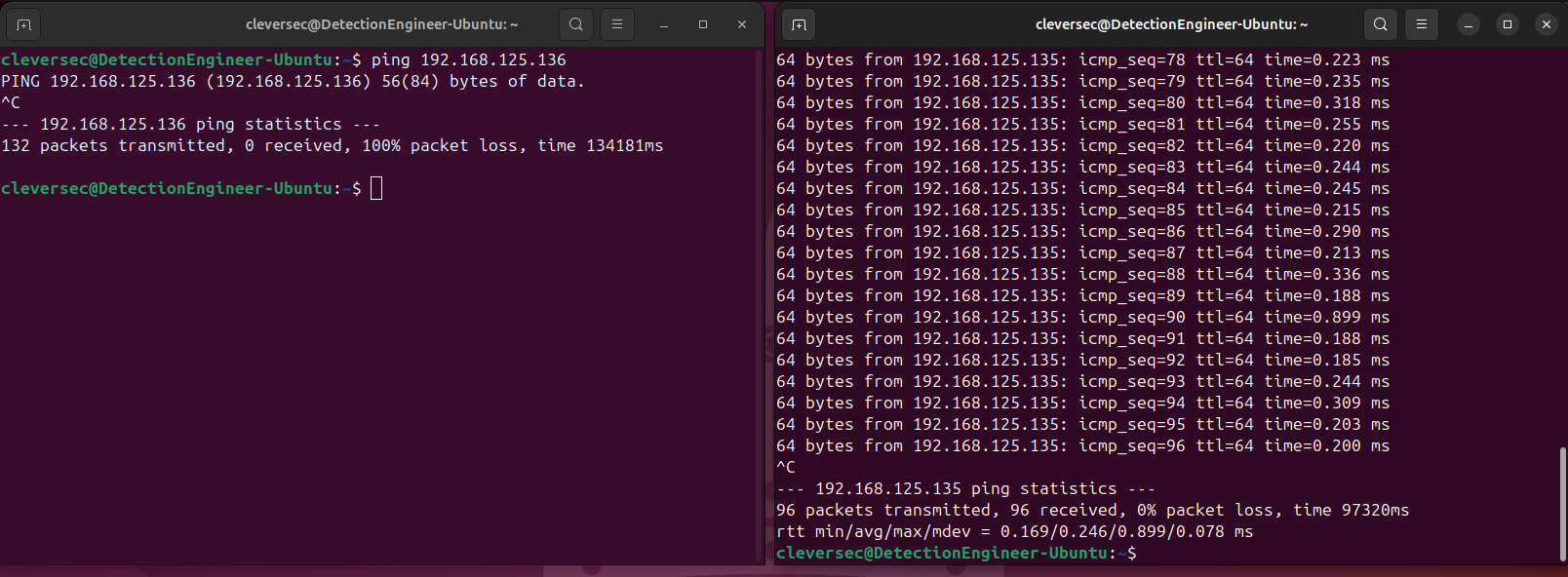Viewport: 1568px width, 577px height.
Task: Click right terminal title bar text
Action: [x=1172, y=24]
